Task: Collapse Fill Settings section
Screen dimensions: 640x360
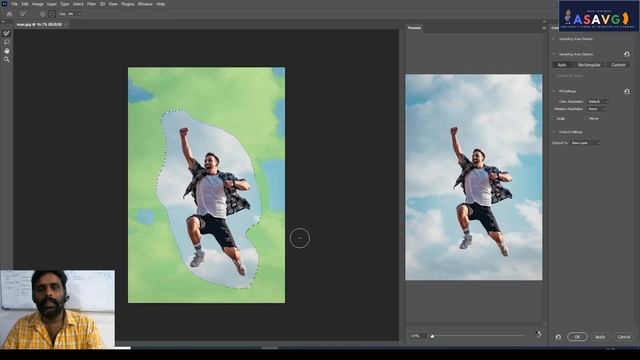Action: tap(554, 91)
